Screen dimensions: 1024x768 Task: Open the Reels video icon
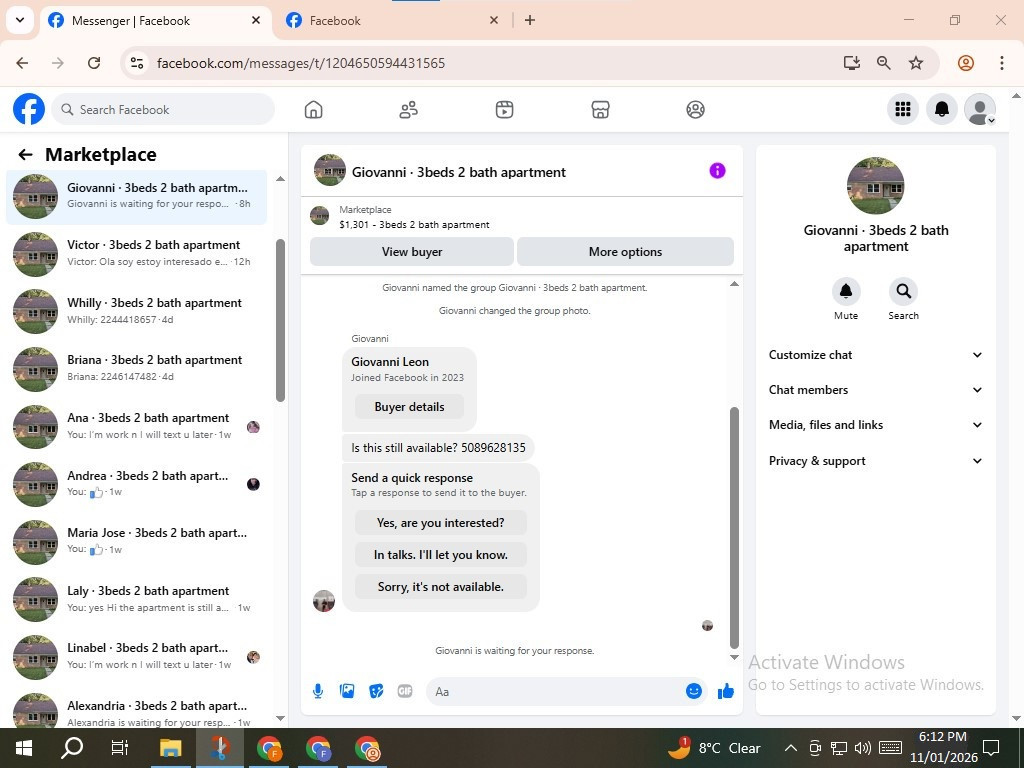click(504, 110)
